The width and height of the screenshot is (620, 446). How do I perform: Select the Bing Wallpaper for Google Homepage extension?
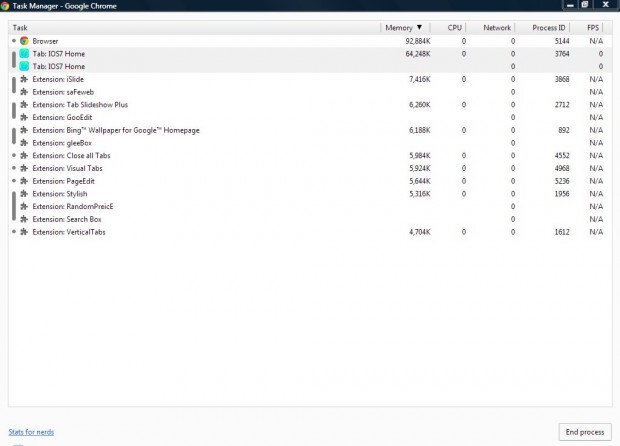[310, 130]
